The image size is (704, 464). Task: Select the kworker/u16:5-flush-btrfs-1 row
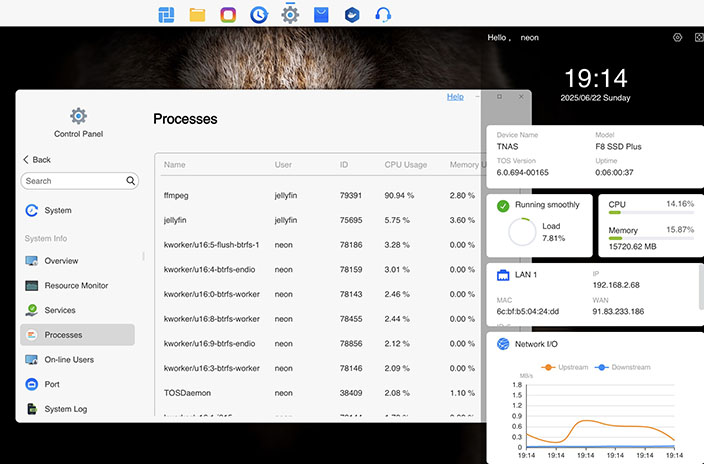321,245
